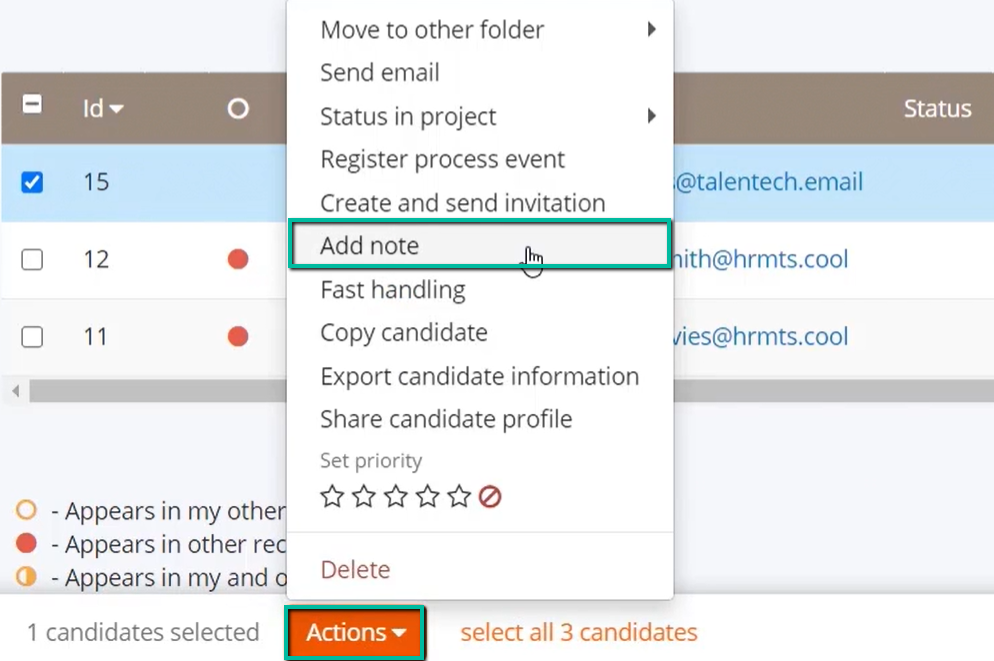
Task: Check the checkbox for candidate 11
Action: coord(32,337)
